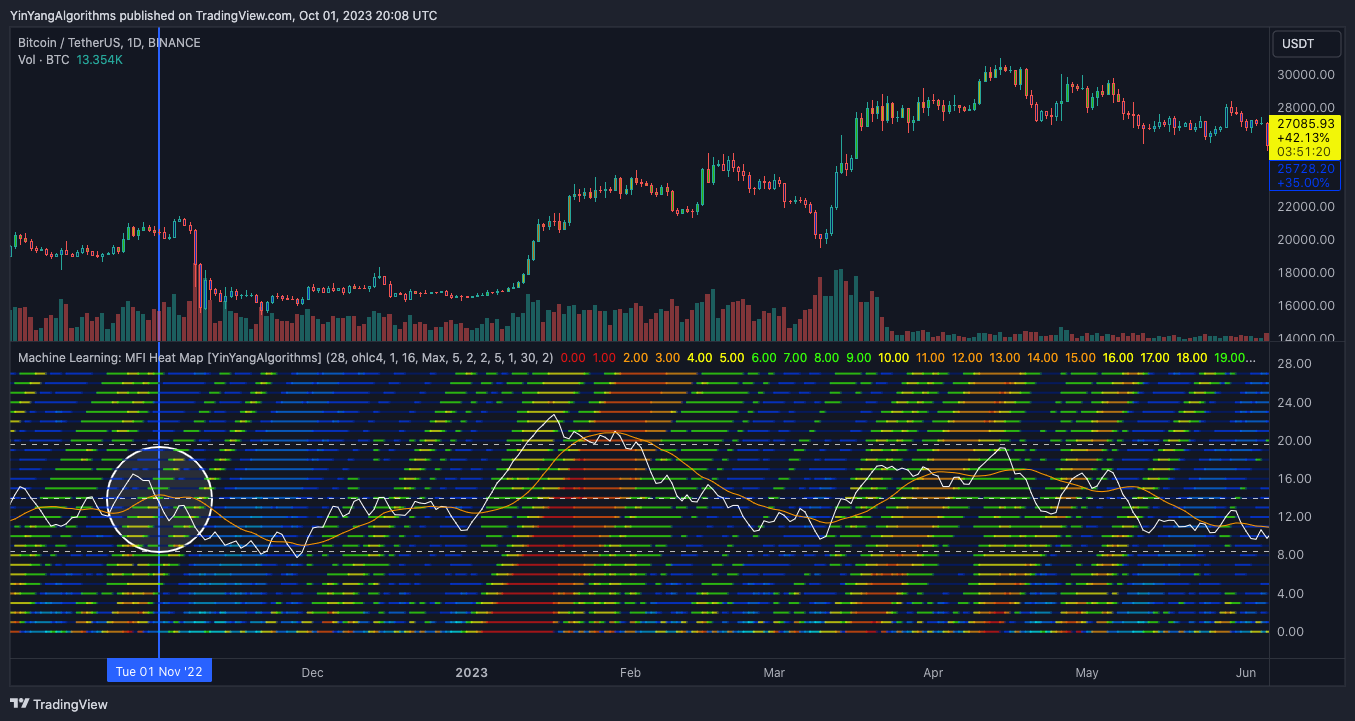Screen dimensions: 1355x721
Task: Click the orange 2.00 value in indicator legend
Action: (636, 357)
